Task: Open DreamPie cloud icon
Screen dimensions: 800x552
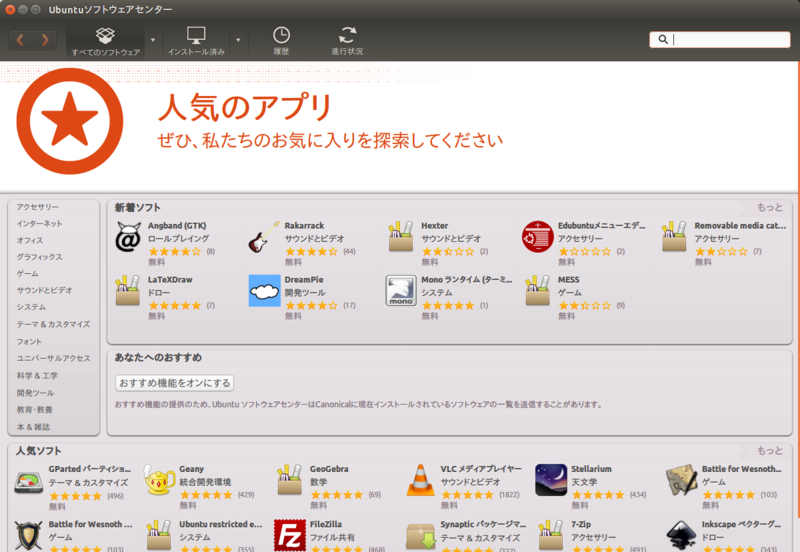Action: click(264, 291)
